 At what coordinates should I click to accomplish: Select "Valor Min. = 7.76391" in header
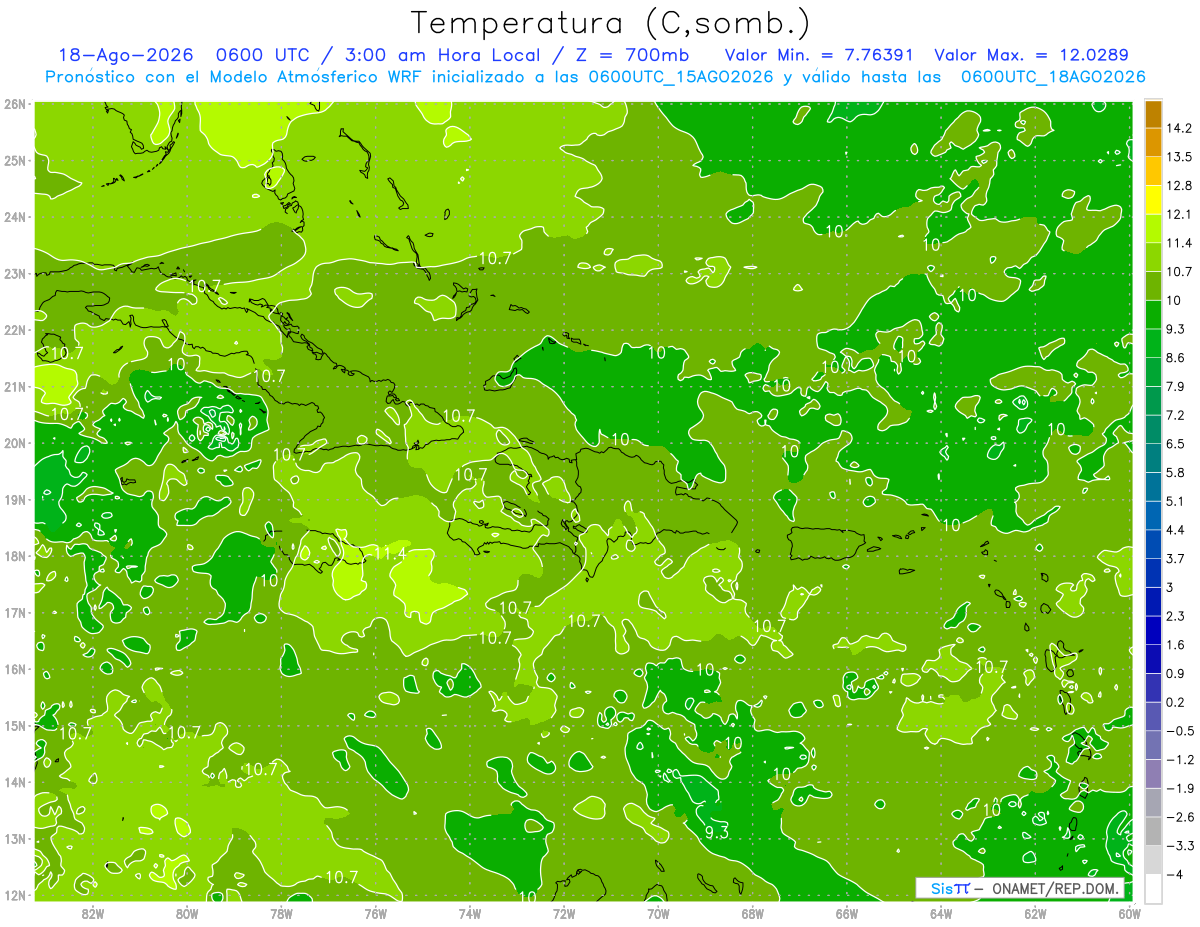(820, 55)
